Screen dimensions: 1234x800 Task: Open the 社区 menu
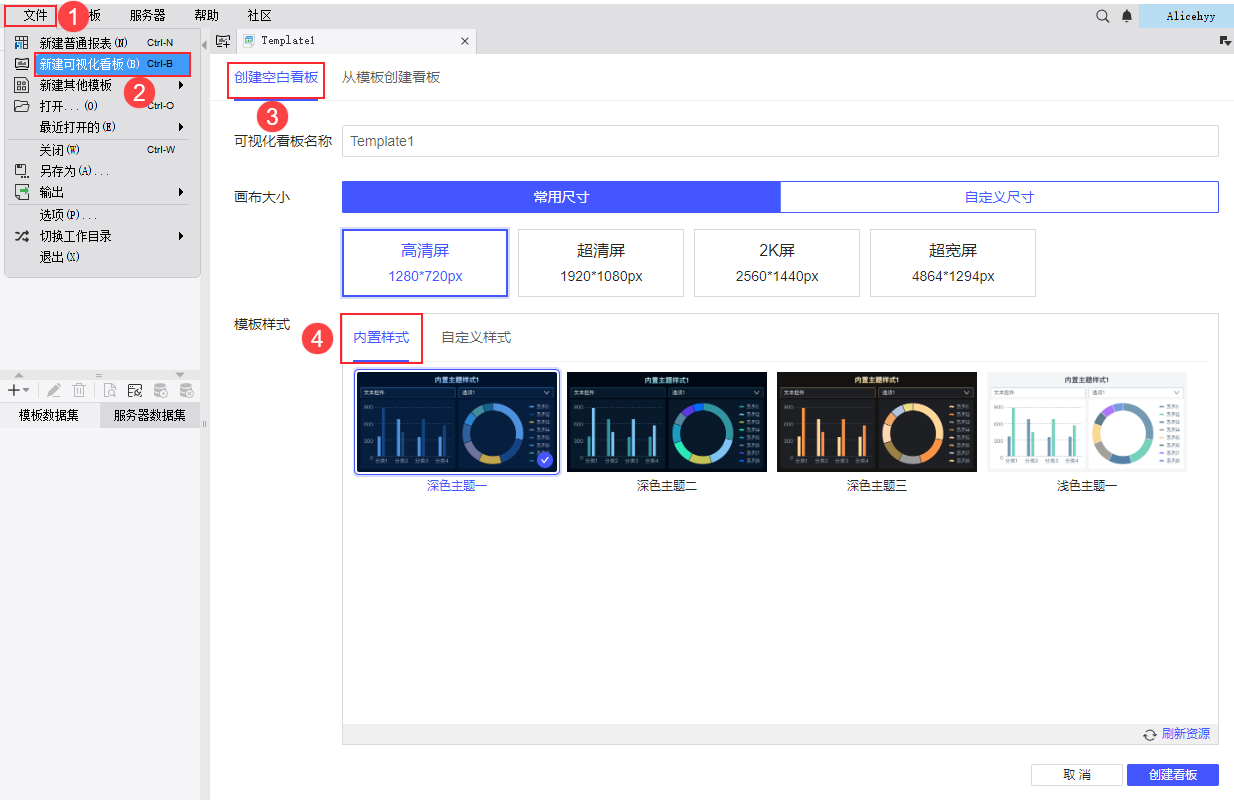click(x=259, y=16)
